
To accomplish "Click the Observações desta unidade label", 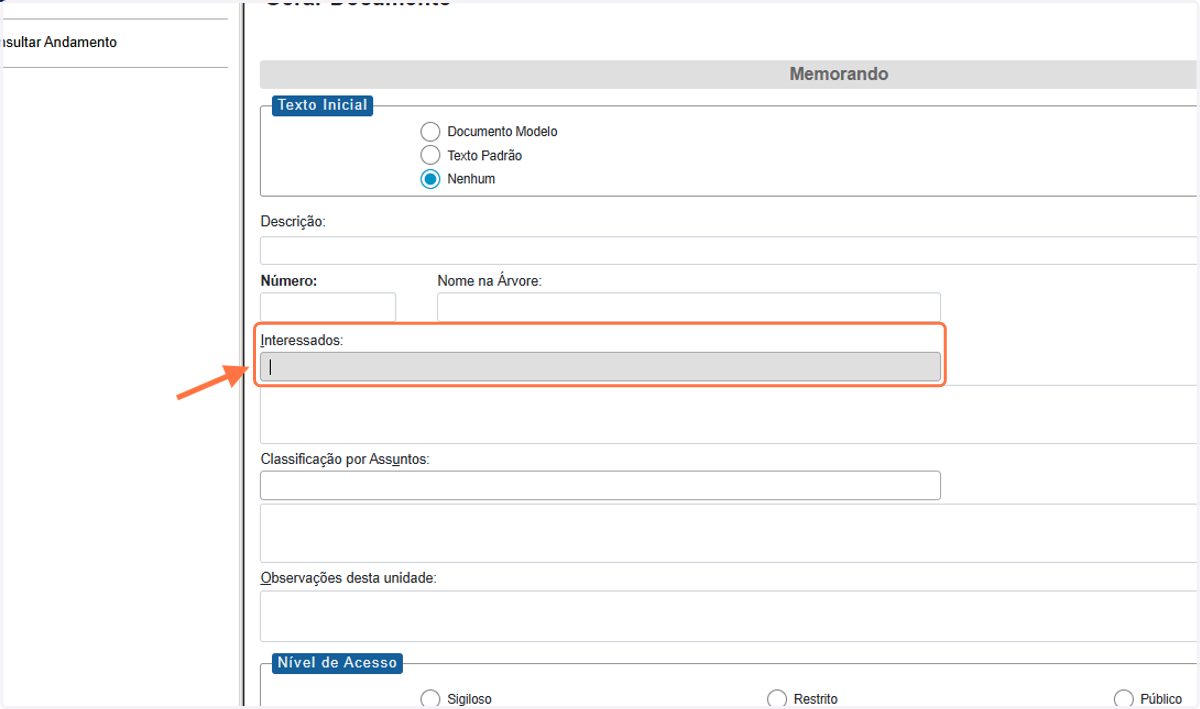I will click(348, 578).
